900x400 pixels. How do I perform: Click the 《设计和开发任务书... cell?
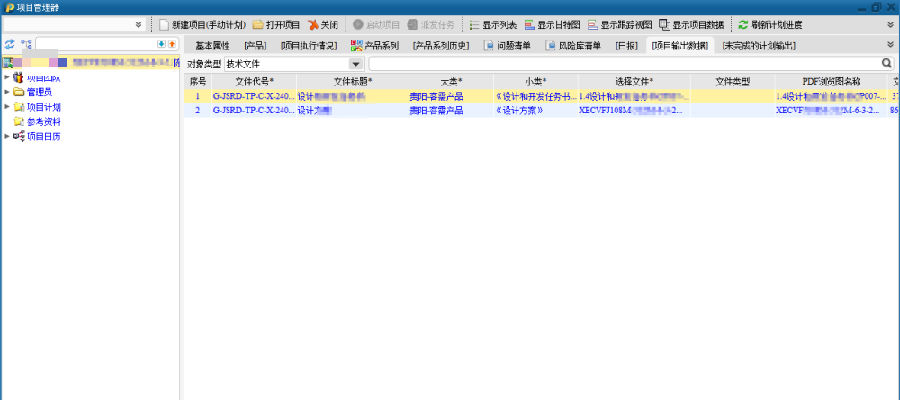click(536, 96)
